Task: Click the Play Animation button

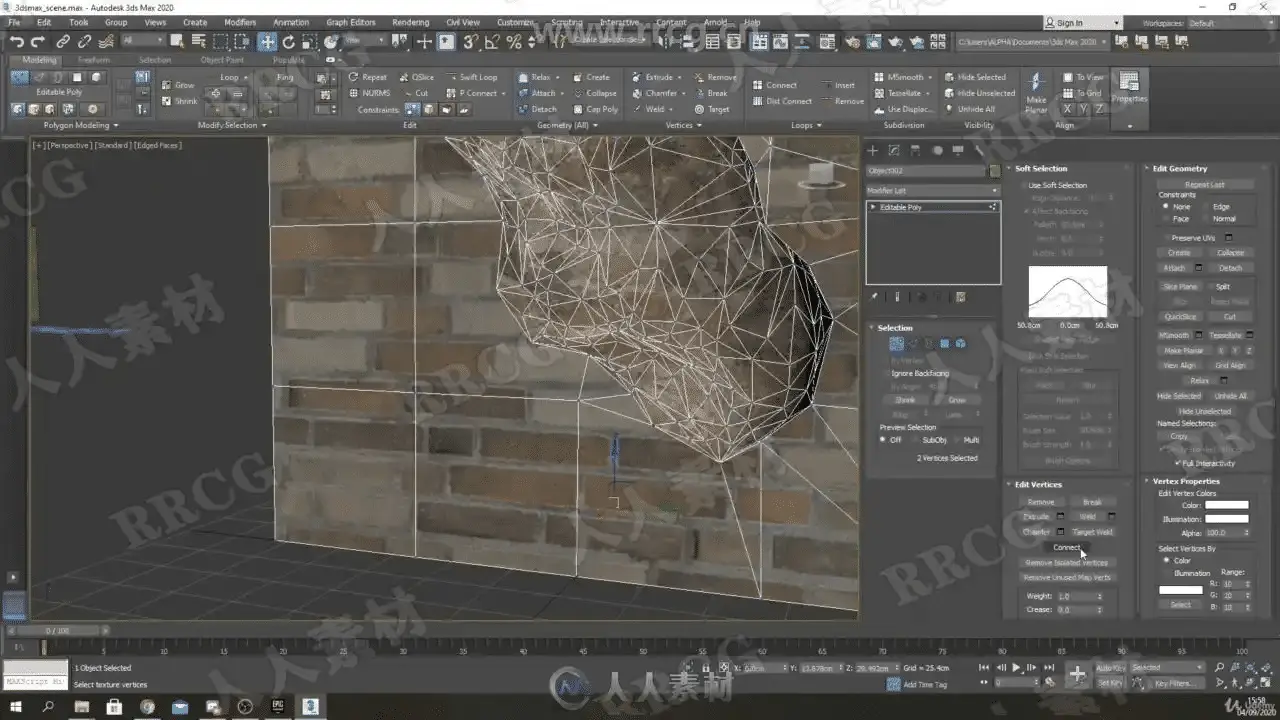Action: pos(1017,667)
